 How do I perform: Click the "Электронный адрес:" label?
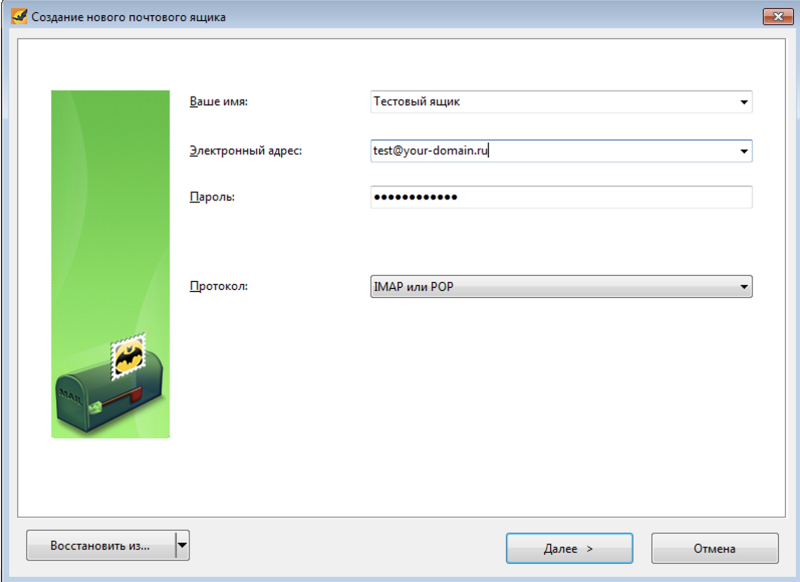click(245, 151)
